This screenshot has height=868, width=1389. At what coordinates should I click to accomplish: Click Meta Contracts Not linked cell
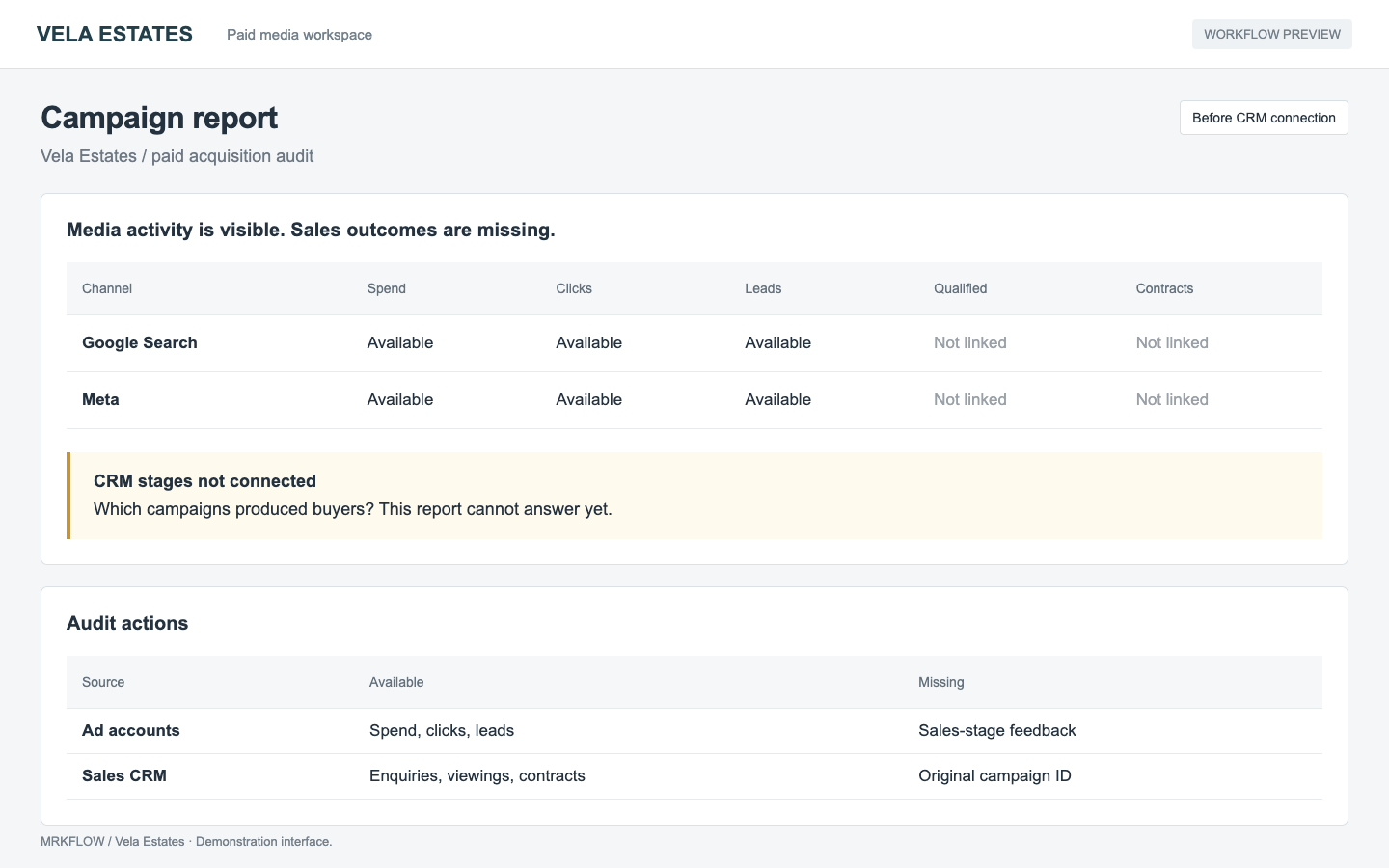click(1172, 399)
